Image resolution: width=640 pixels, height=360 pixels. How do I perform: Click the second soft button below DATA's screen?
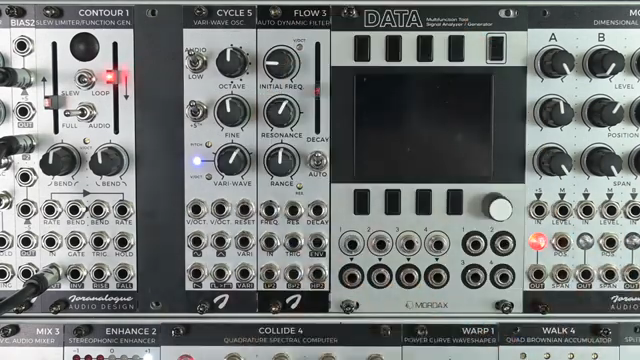coord(393,202)
